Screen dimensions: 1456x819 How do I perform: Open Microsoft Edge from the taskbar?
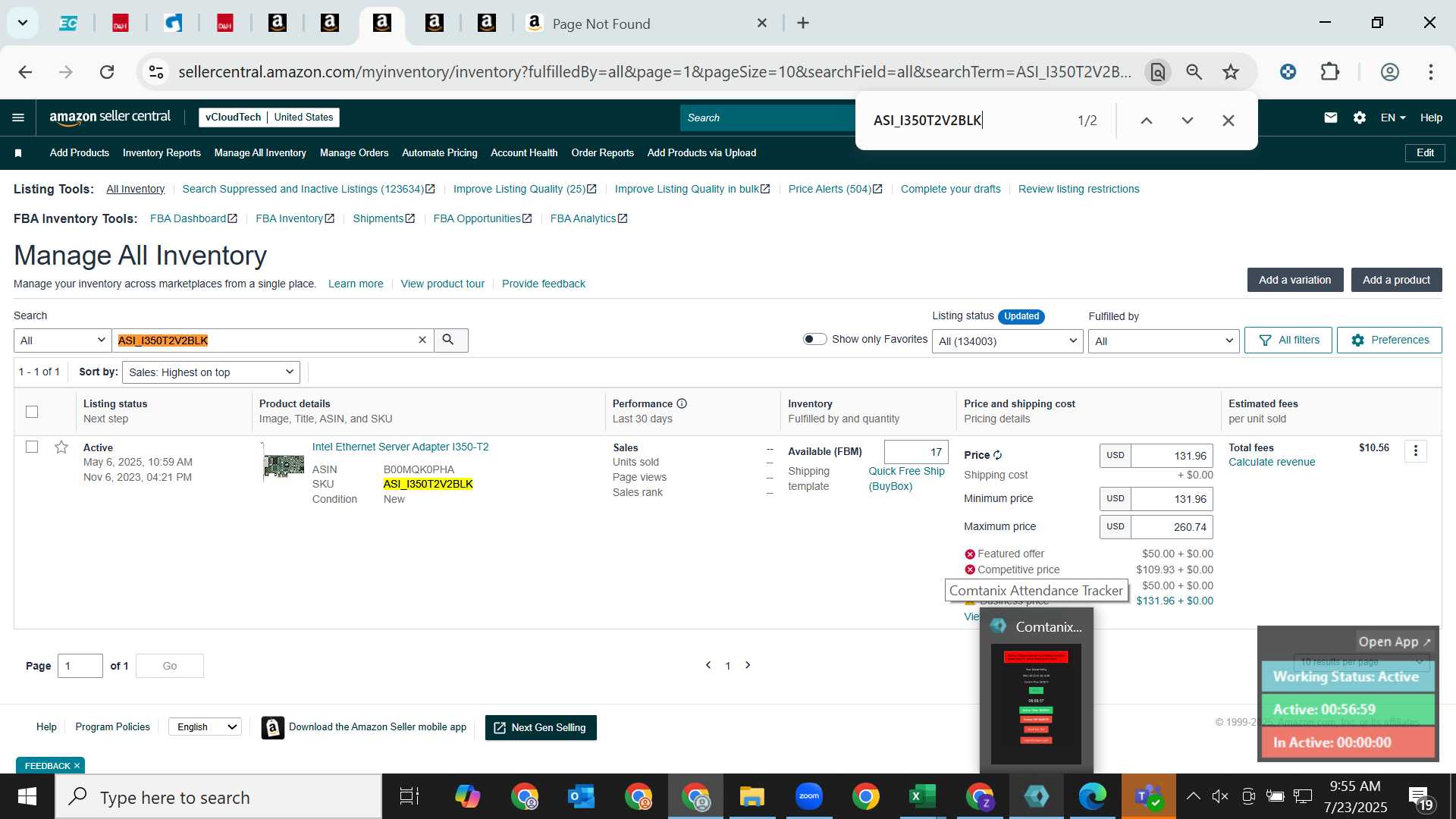[1093, 796]
